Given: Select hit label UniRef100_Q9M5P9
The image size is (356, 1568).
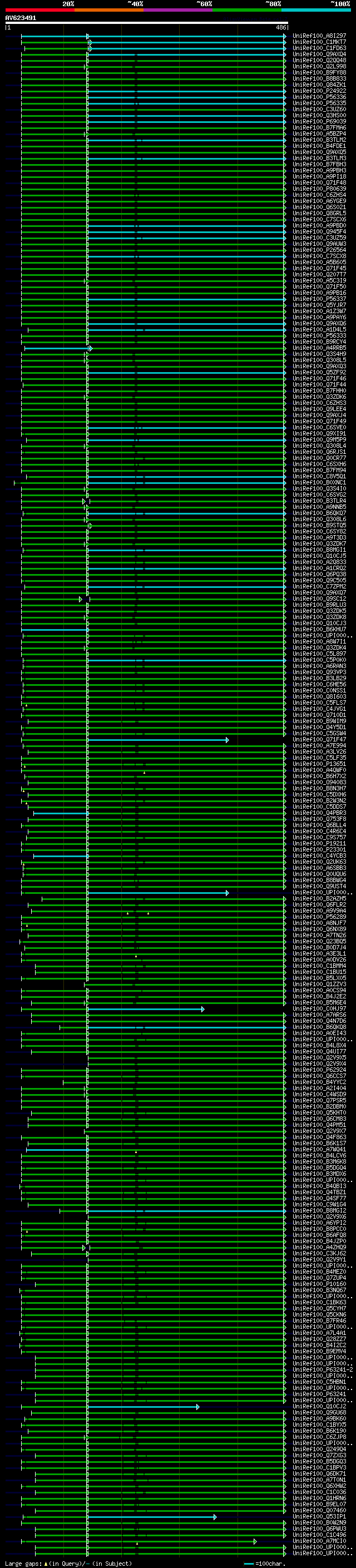Looking at the screenshot, I should (x=319, y=439).
